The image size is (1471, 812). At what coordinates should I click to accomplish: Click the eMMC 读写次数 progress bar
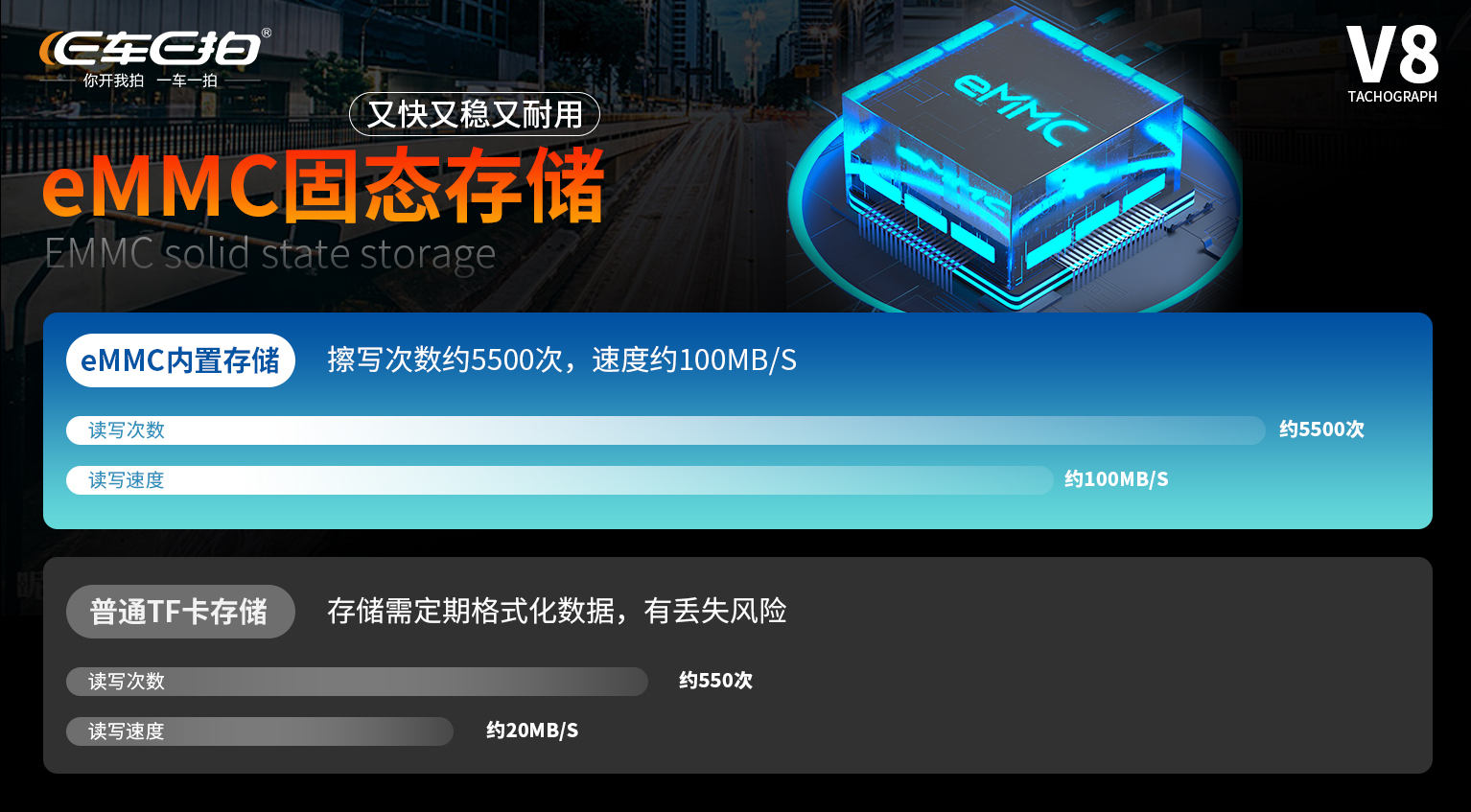coord(665,430)
